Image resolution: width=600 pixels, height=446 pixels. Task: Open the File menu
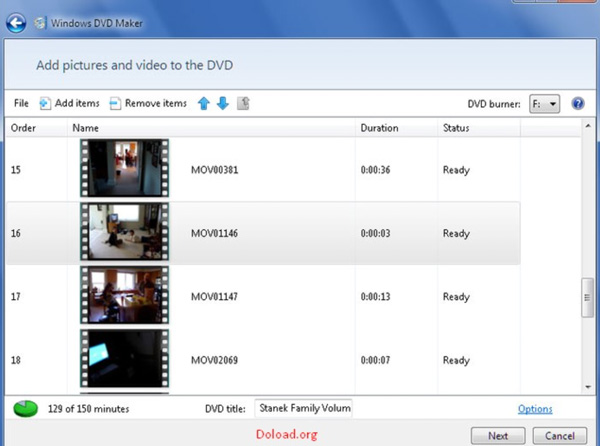(x=21, y=103)
